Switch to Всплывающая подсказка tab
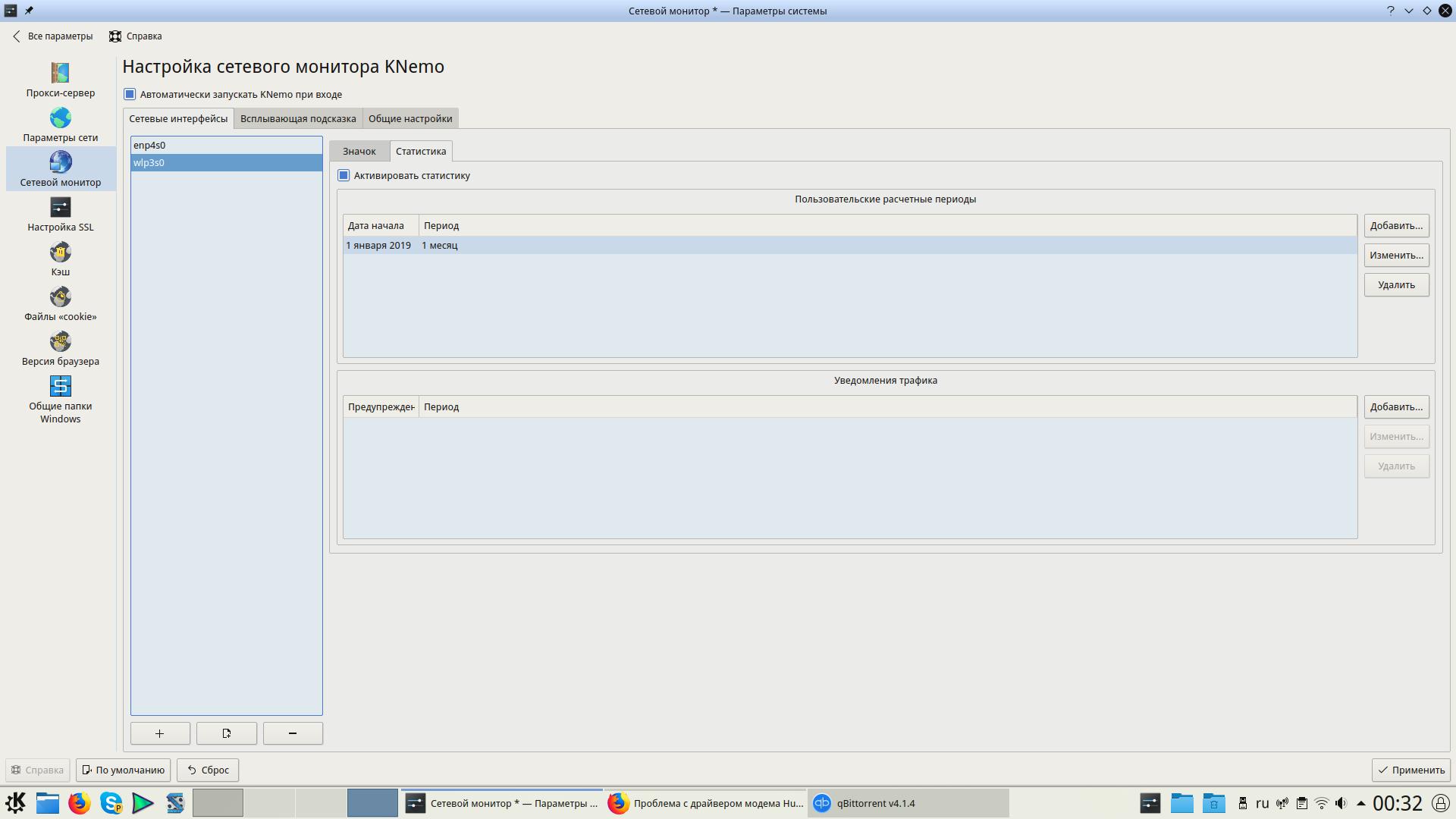The width and height of the screenshot is (1456, 819). pyautogui.click(x=298, y=118)
